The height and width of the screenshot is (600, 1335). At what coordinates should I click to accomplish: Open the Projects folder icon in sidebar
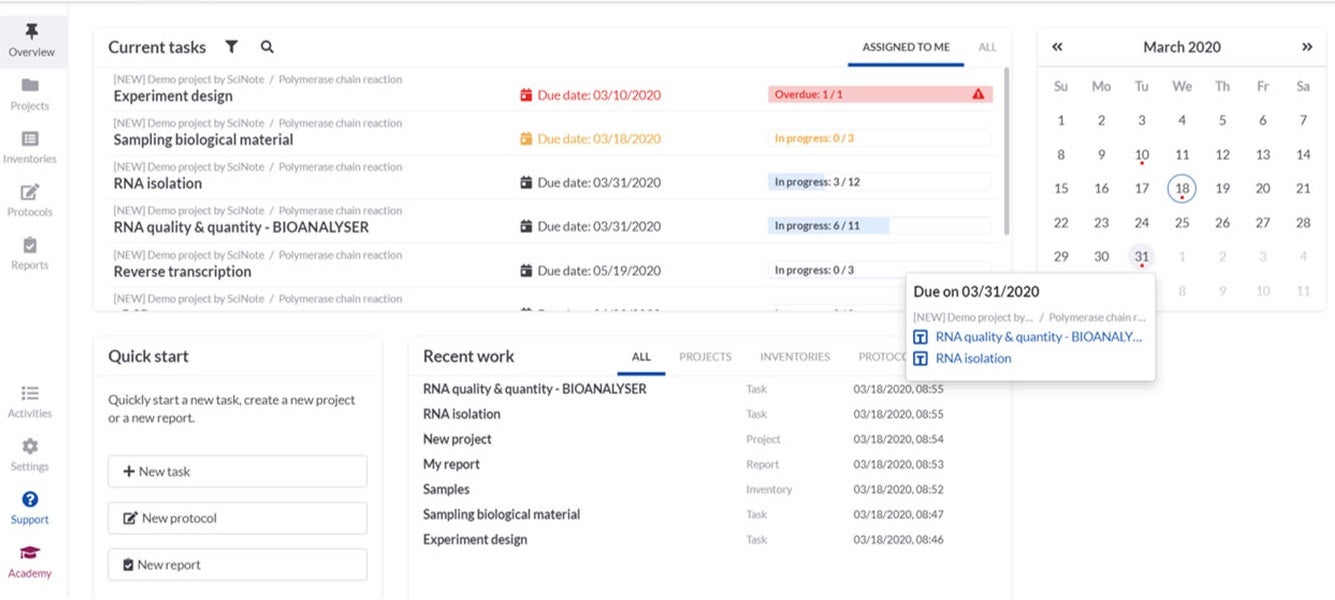[x=30, y=86]
